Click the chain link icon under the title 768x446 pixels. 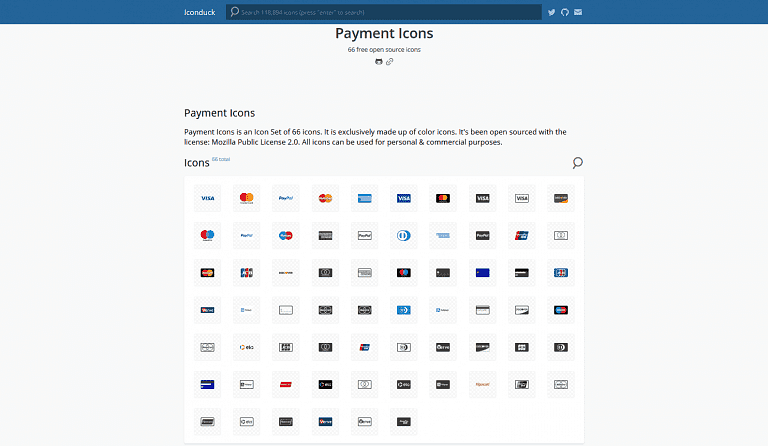[x=389, y=62]
